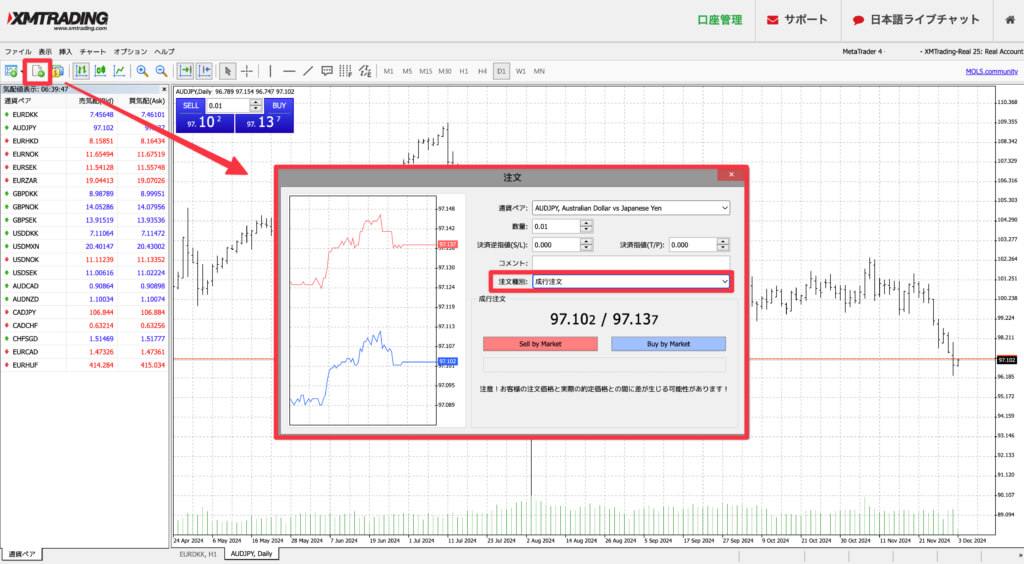Click the 数量 volume stepper arrows
Viewport: 1024px width, 564px height.
[587, 226]
